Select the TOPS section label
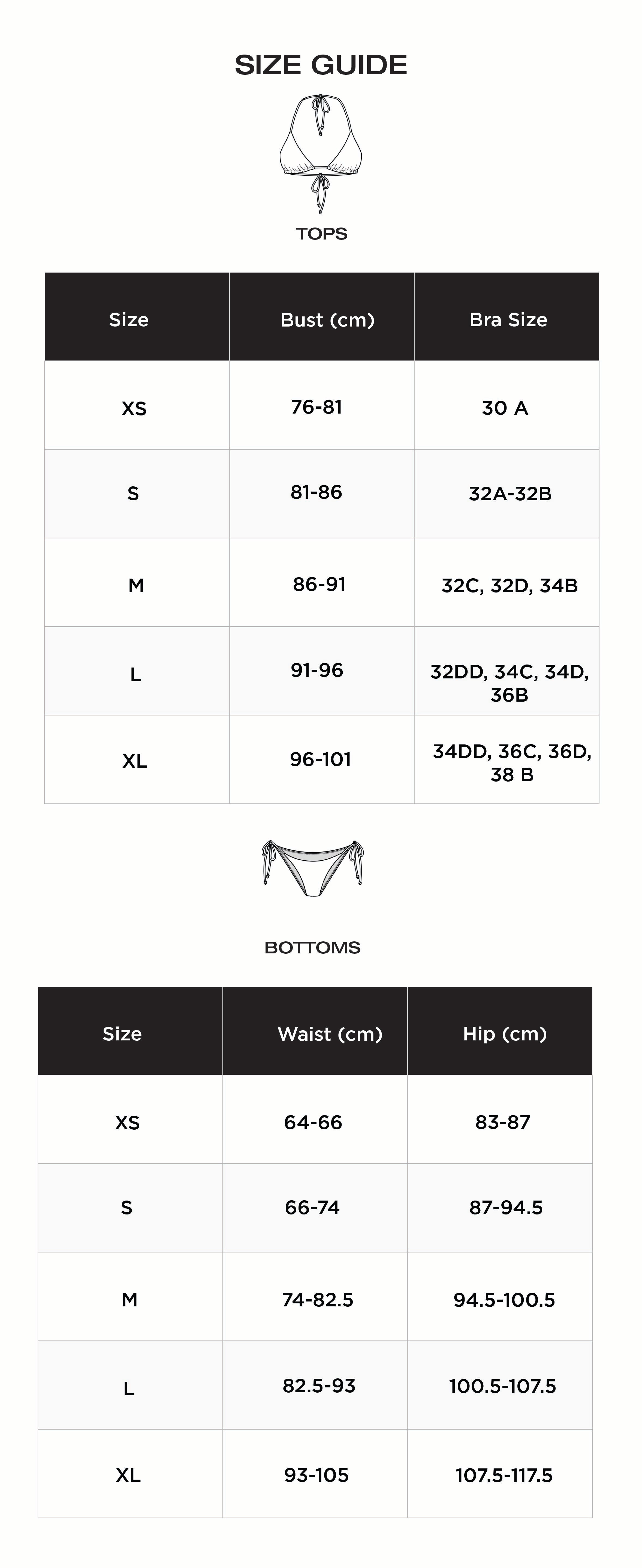Screen dimensions: 642x1568 coord(321,234)
